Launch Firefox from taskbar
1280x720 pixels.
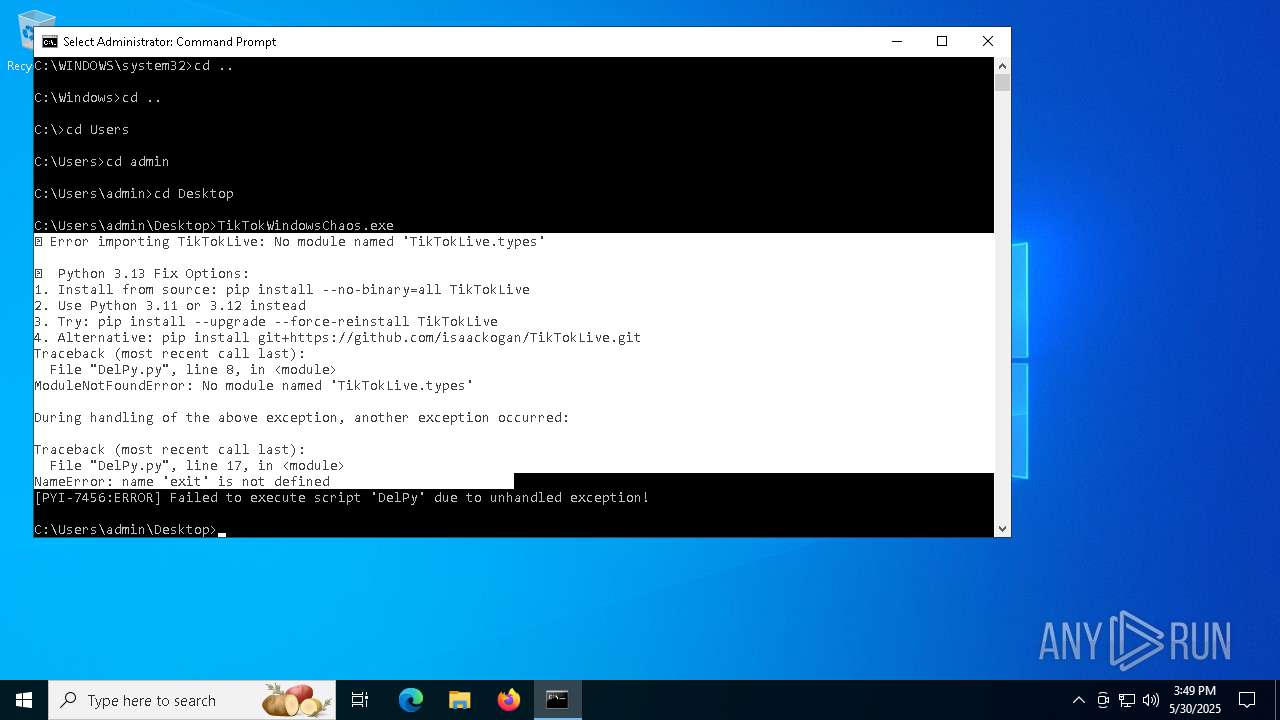509,700
